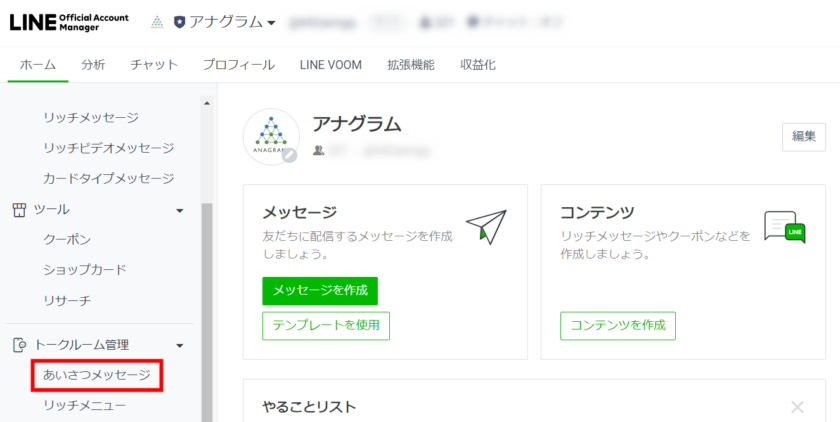The height and width of the screenshot is (422, 840).
Task: Click the Talk Room Management section icon
Action: pyautogui.click(x=18, y=345)
